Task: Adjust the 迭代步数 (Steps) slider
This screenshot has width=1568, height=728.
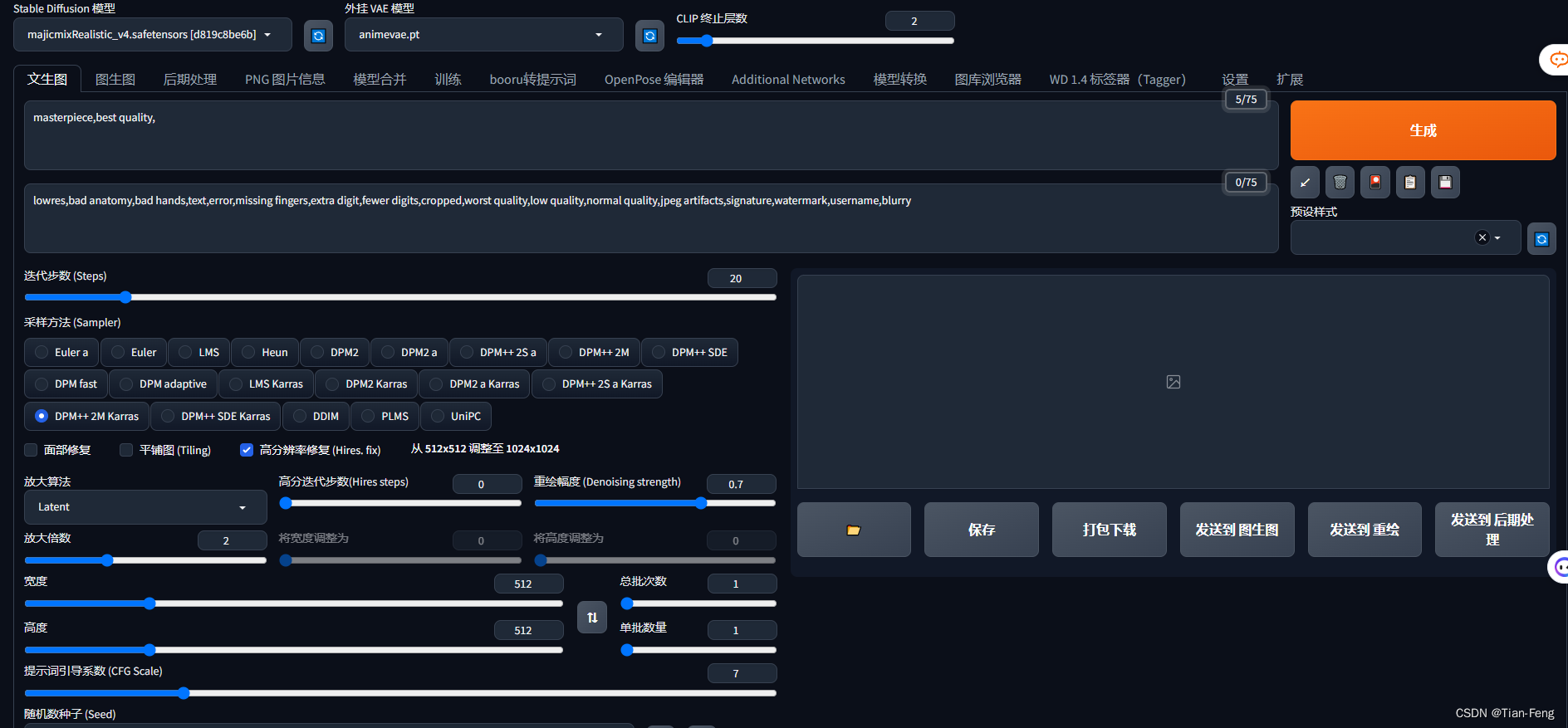Action: click(400, 297)
